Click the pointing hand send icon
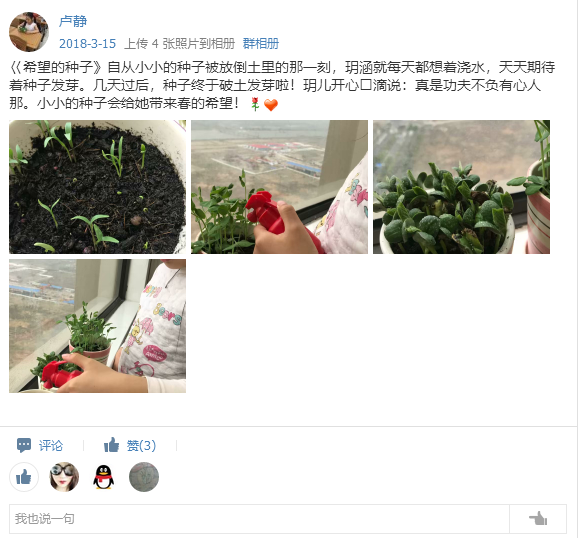This screenshot has width=578, height=538. [x=538, y=518]
